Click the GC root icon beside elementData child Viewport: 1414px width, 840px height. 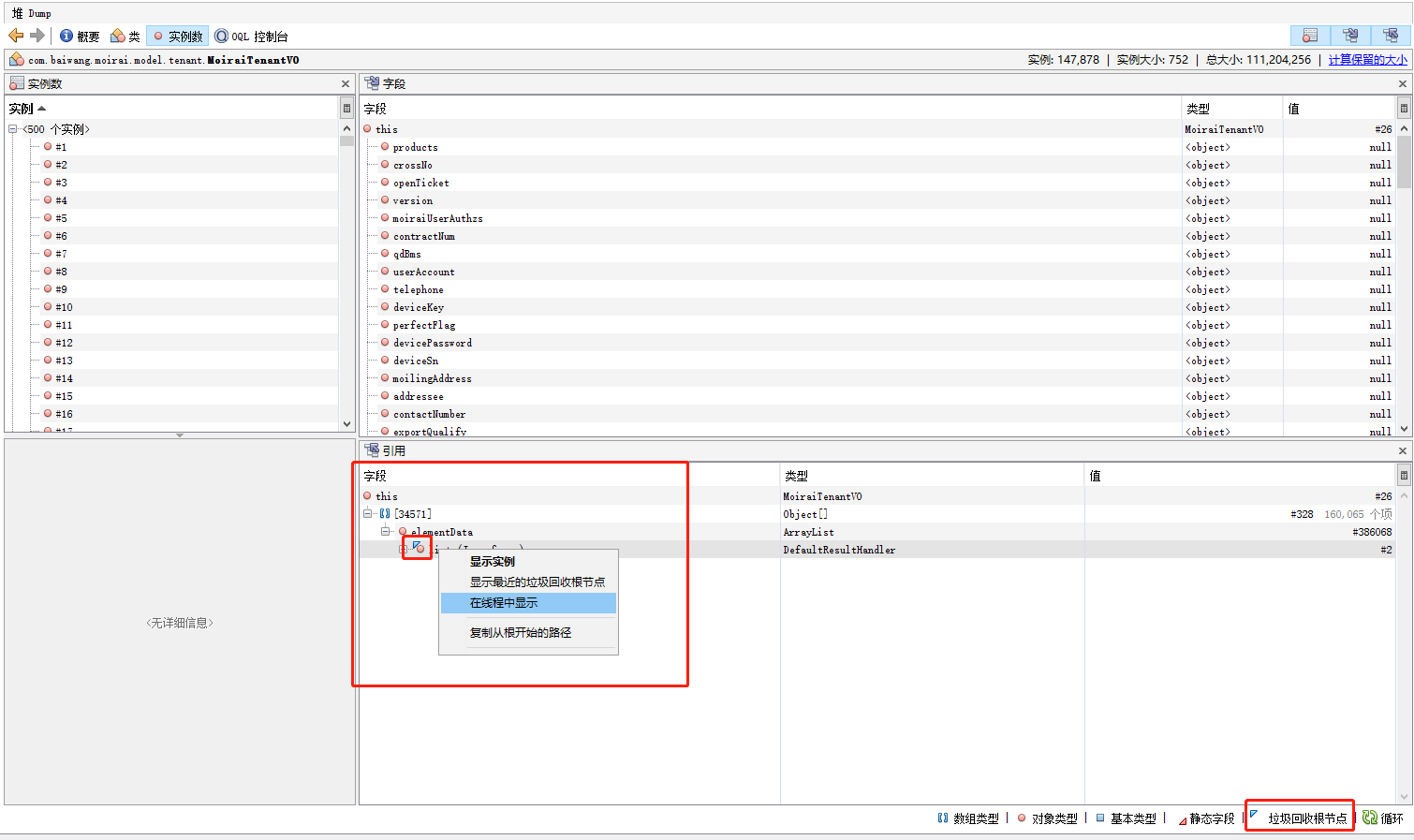[x=418, y=549]
